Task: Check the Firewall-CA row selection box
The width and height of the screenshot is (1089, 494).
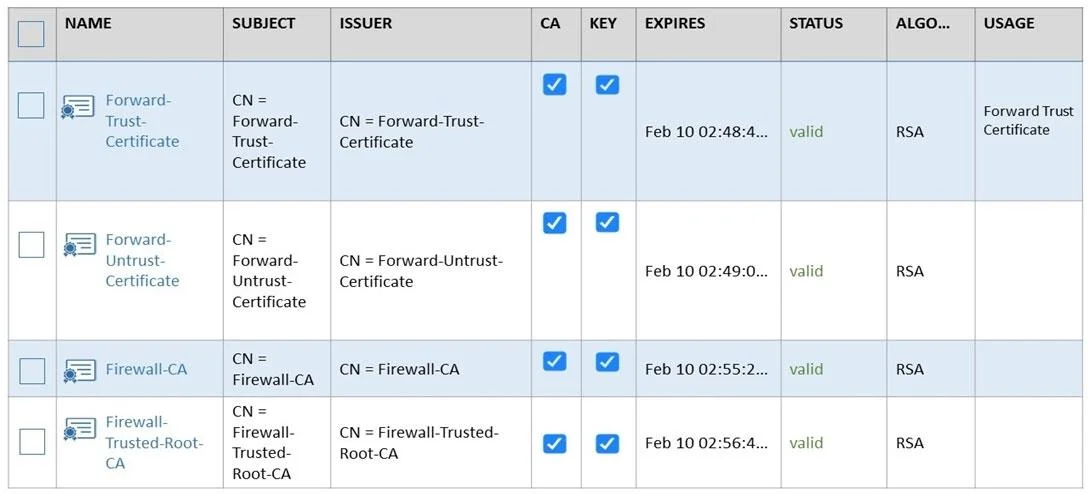Action: pyautogui.click(x=31, y=370)
